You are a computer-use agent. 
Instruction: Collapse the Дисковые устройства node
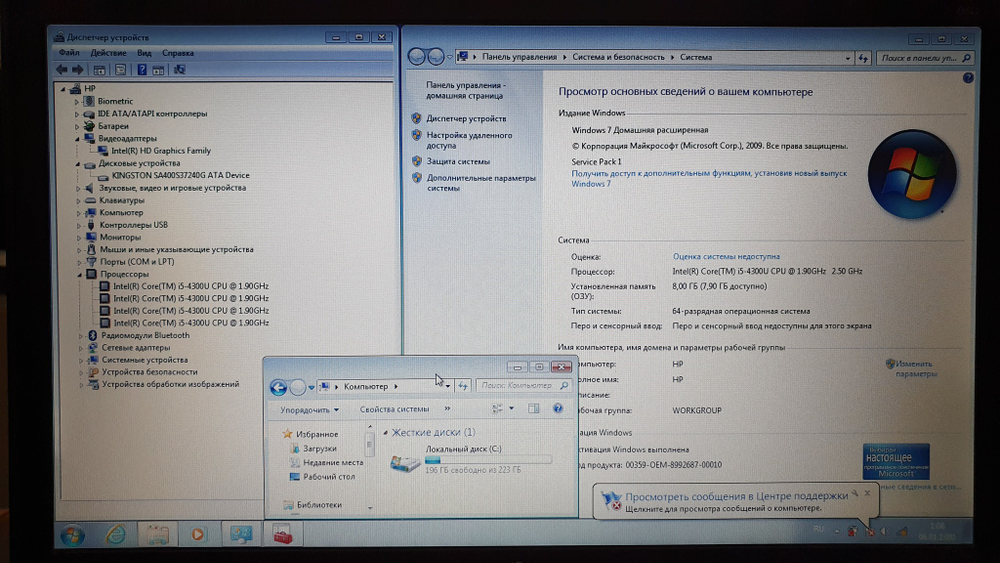[78, 163]
